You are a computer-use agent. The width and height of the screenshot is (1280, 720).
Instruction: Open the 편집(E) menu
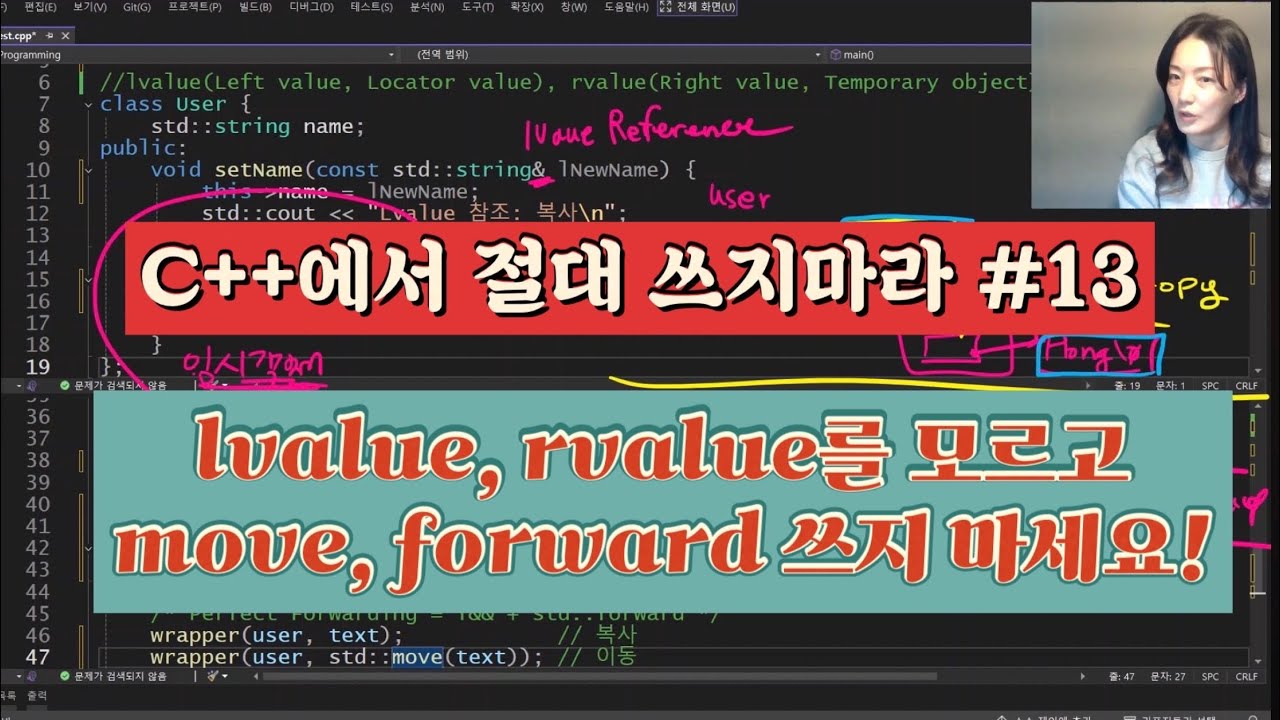(x=40, y=7)
